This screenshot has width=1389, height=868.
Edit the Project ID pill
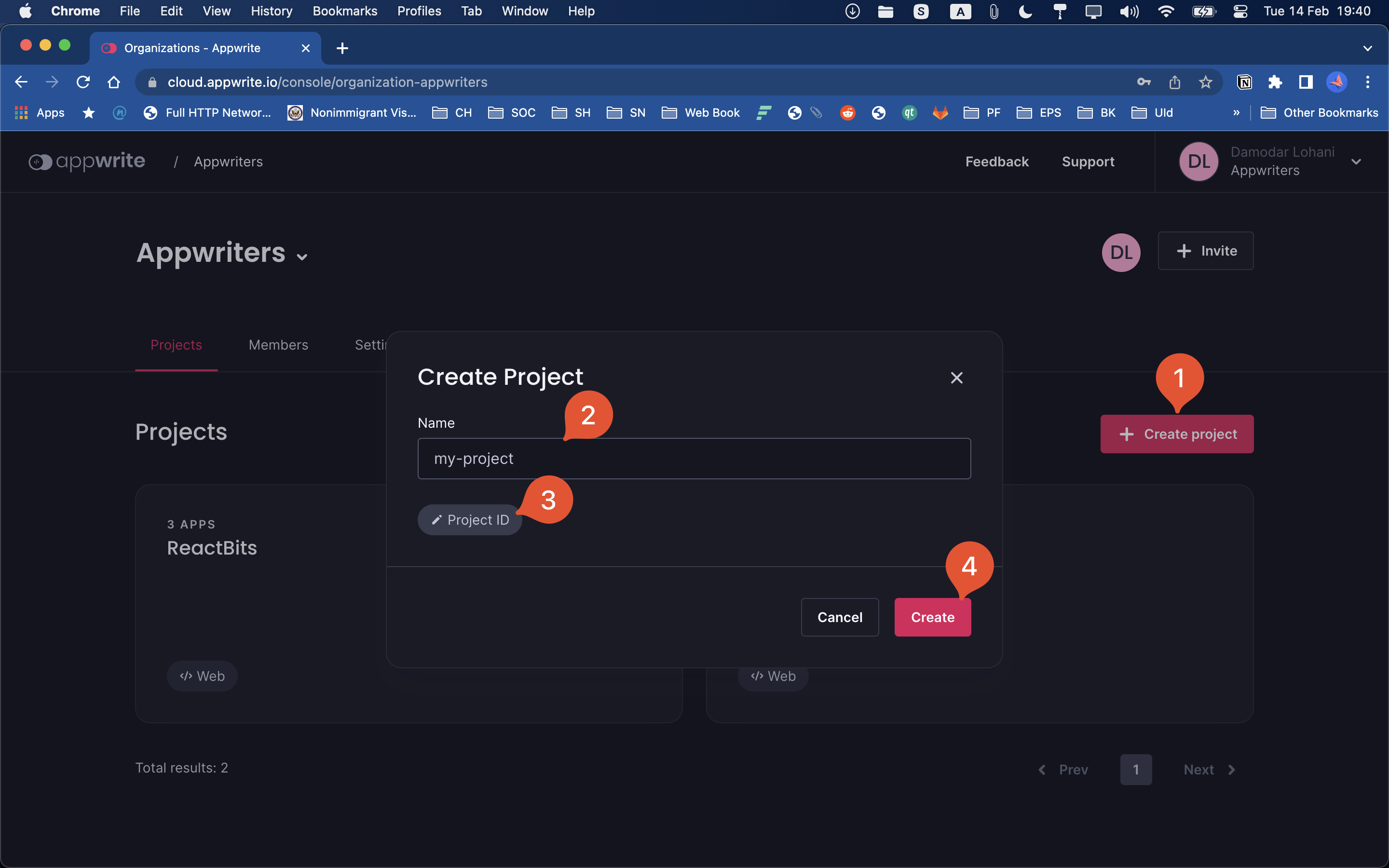pyautogui.click(x=469, y=519)
